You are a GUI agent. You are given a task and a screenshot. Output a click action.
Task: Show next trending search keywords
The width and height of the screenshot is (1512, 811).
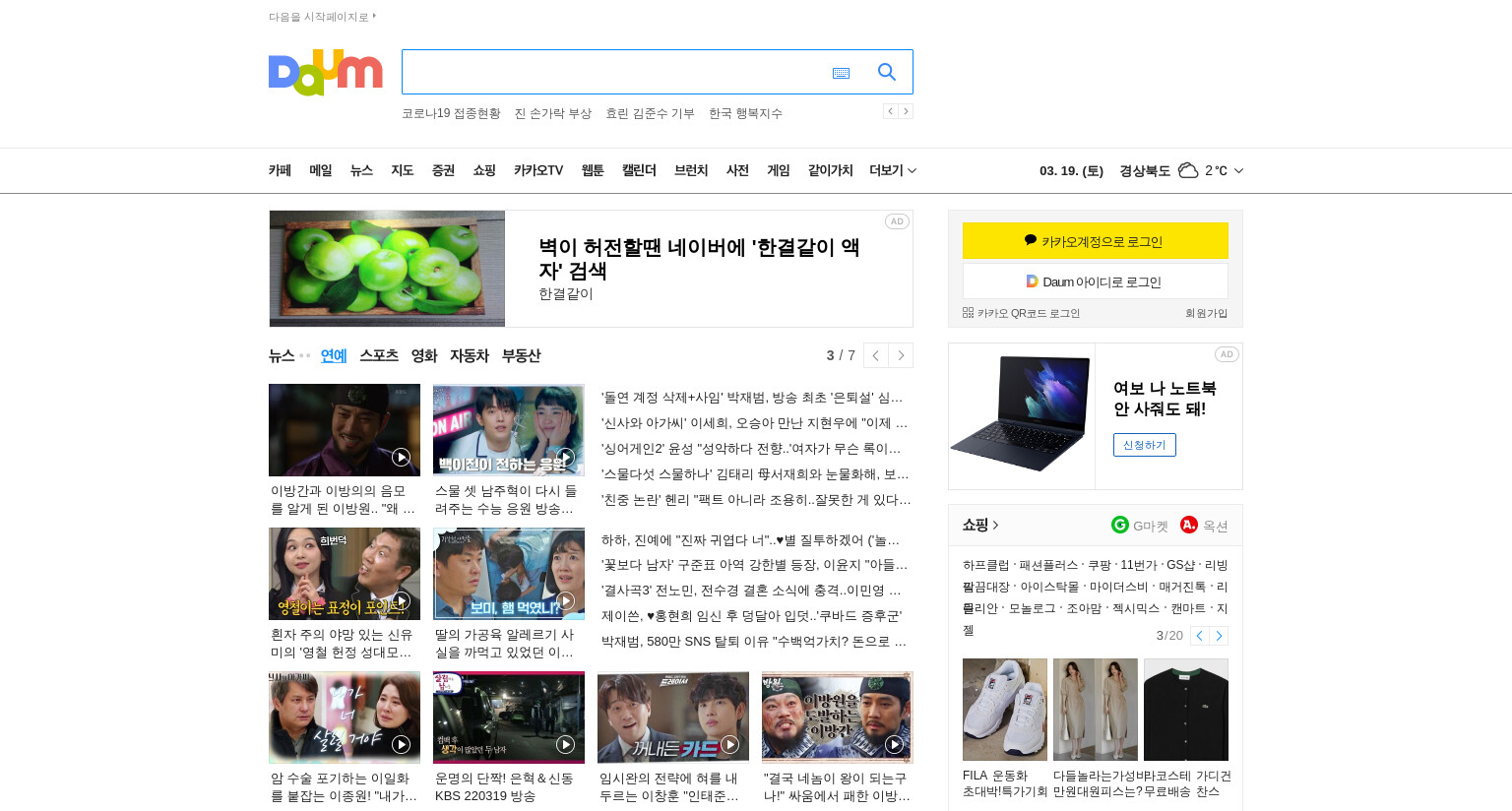click(x=906, y=111)
